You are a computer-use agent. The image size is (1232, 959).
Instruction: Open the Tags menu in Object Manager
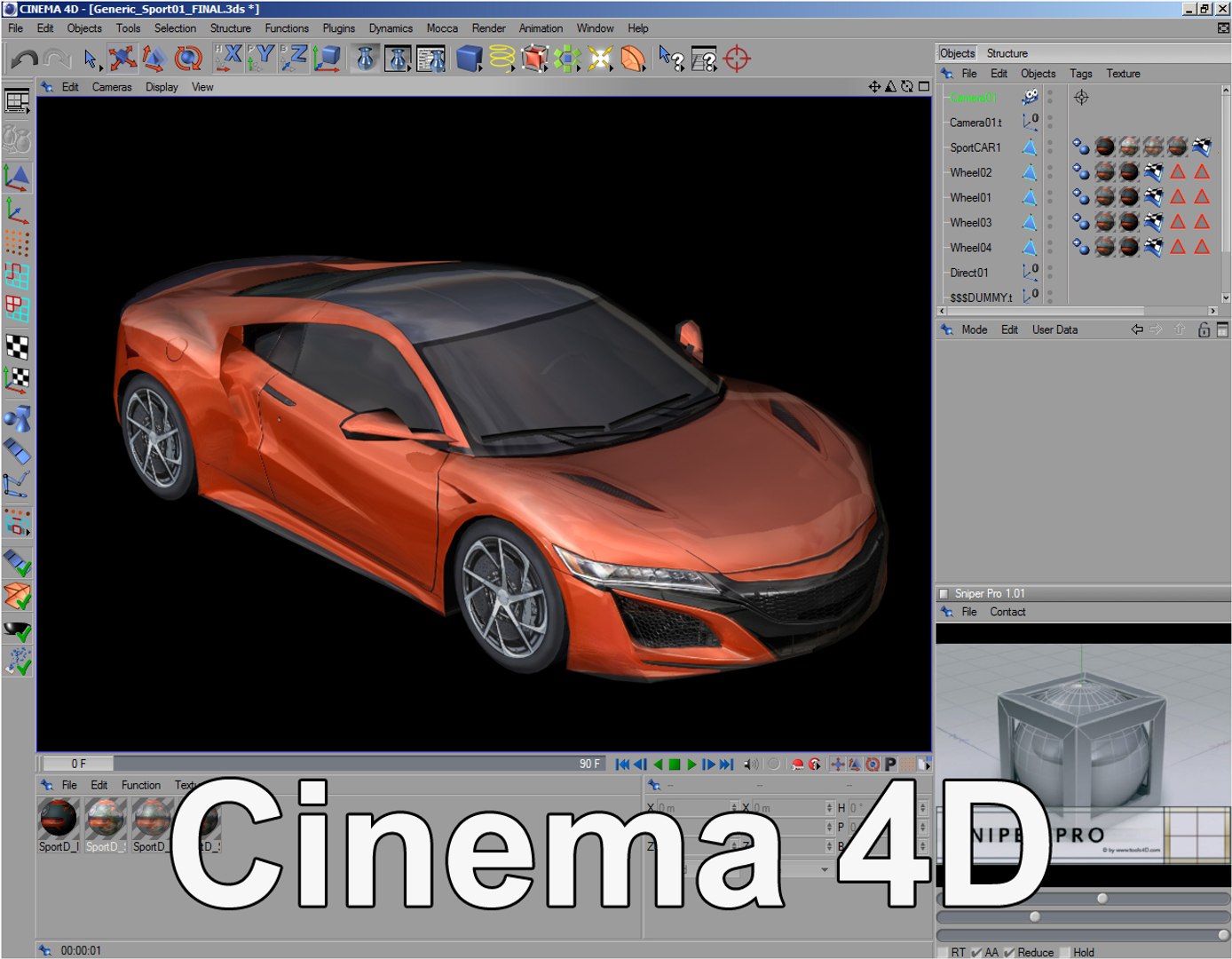1080,74
